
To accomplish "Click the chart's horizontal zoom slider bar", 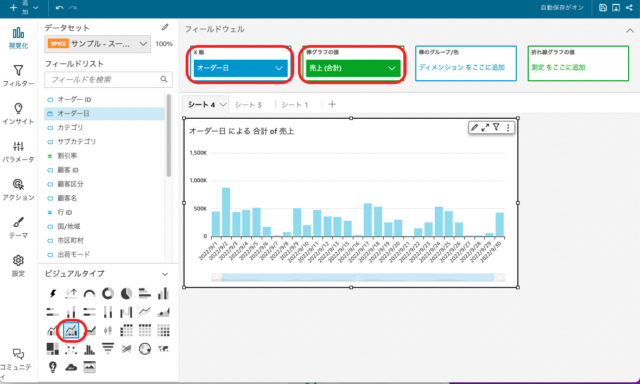I will coord(358,277).
